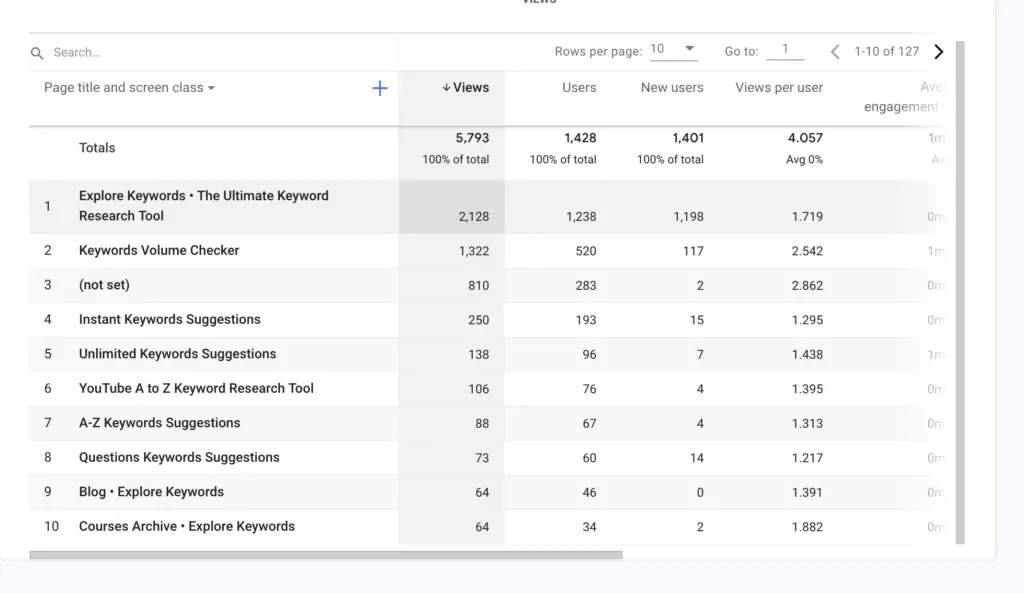Select A-Z Keywords Suggestions row title
Image resolution: width=1024 pixels, height=593 pixels.
pyautogui.click(x=159, y=423)
